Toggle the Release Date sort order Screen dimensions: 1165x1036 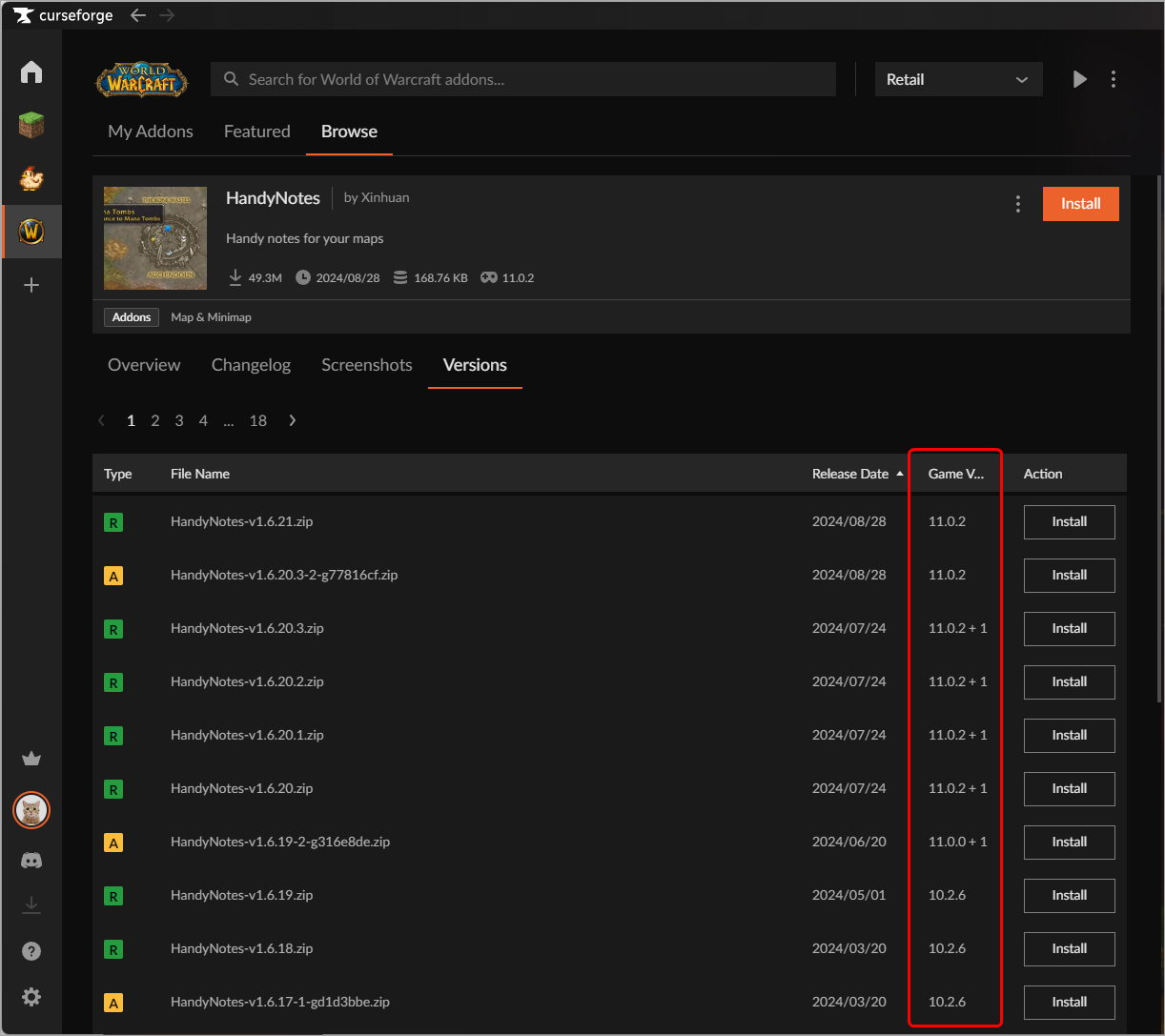[x=856, y=473]
